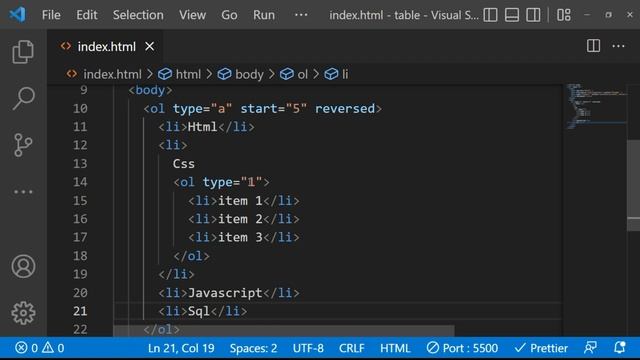The image size is (640, 360).
Task: Click item 3 text on line 17
Action: pos(240,237)
